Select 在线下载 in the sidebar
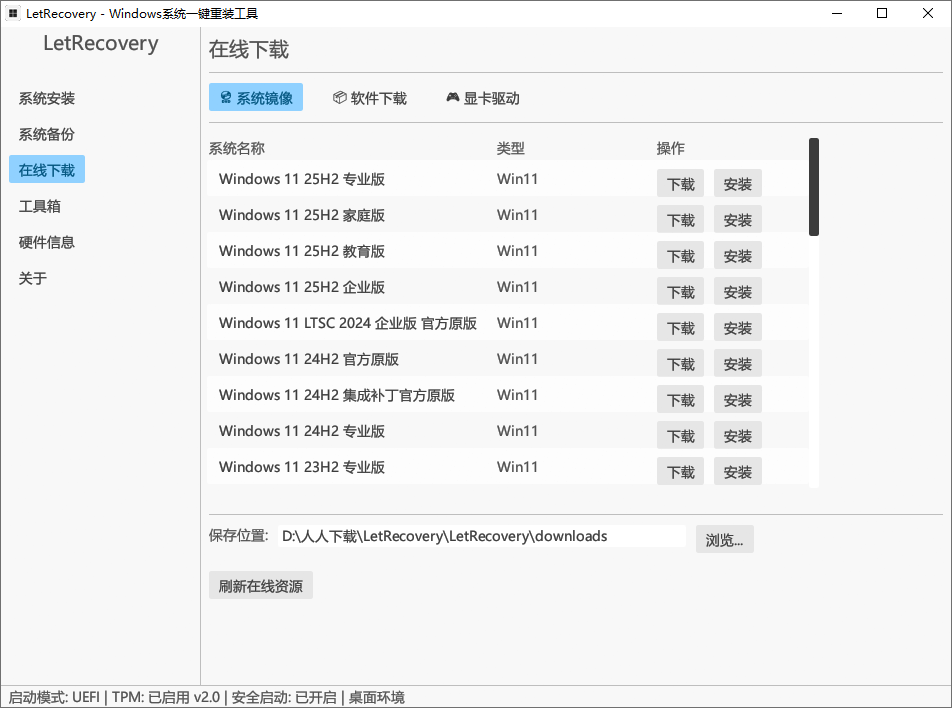This screenshot has width=952, height=708. tap(46, 169)
